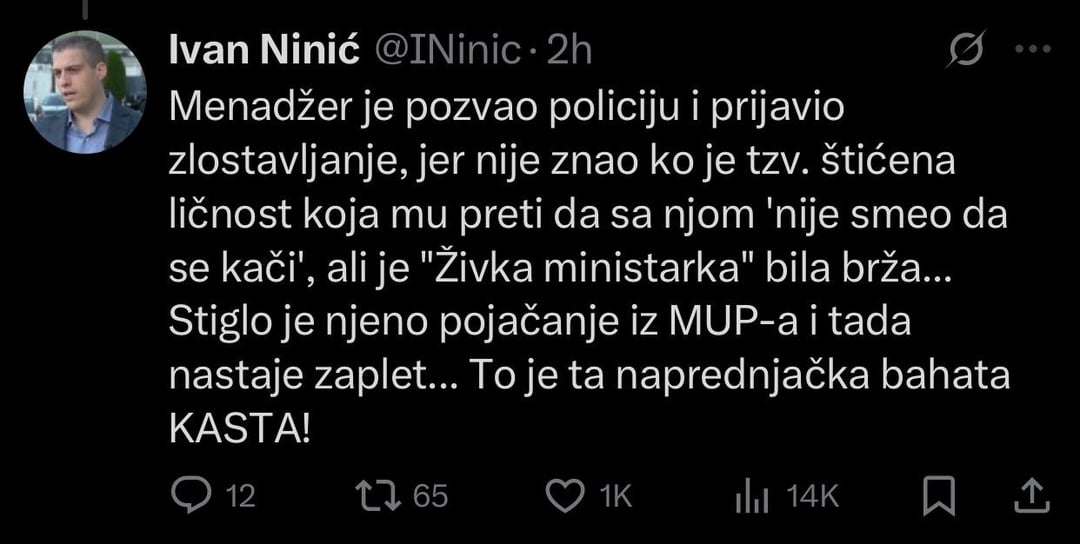Bookmark this tweet
The image size is (1080, 544).
[x=938, y=495]
